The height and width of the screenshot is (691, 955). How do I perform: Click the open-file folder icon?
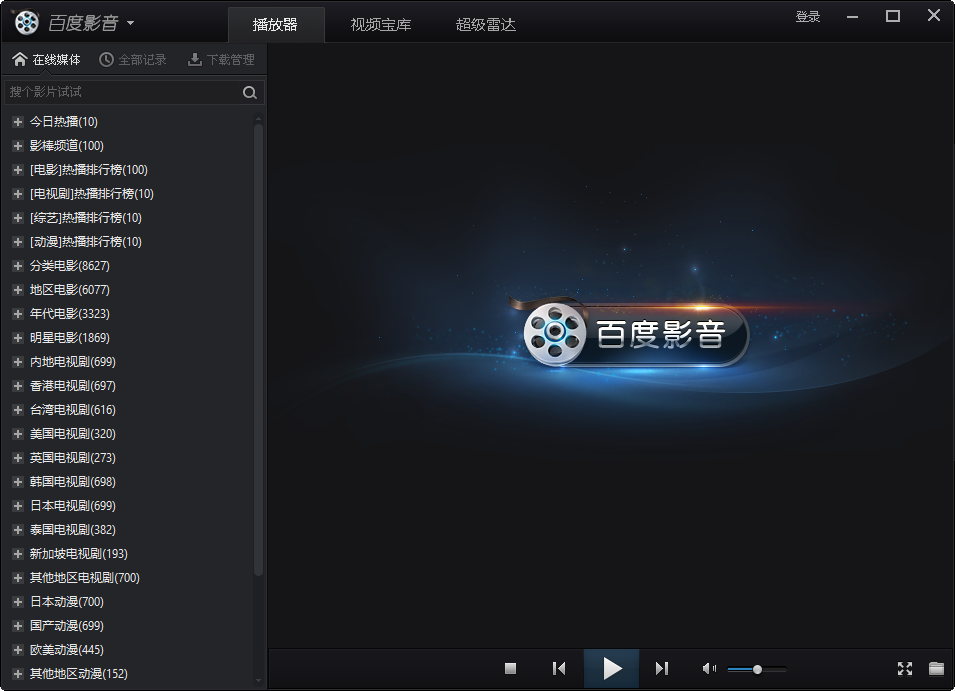coord(936,668)
